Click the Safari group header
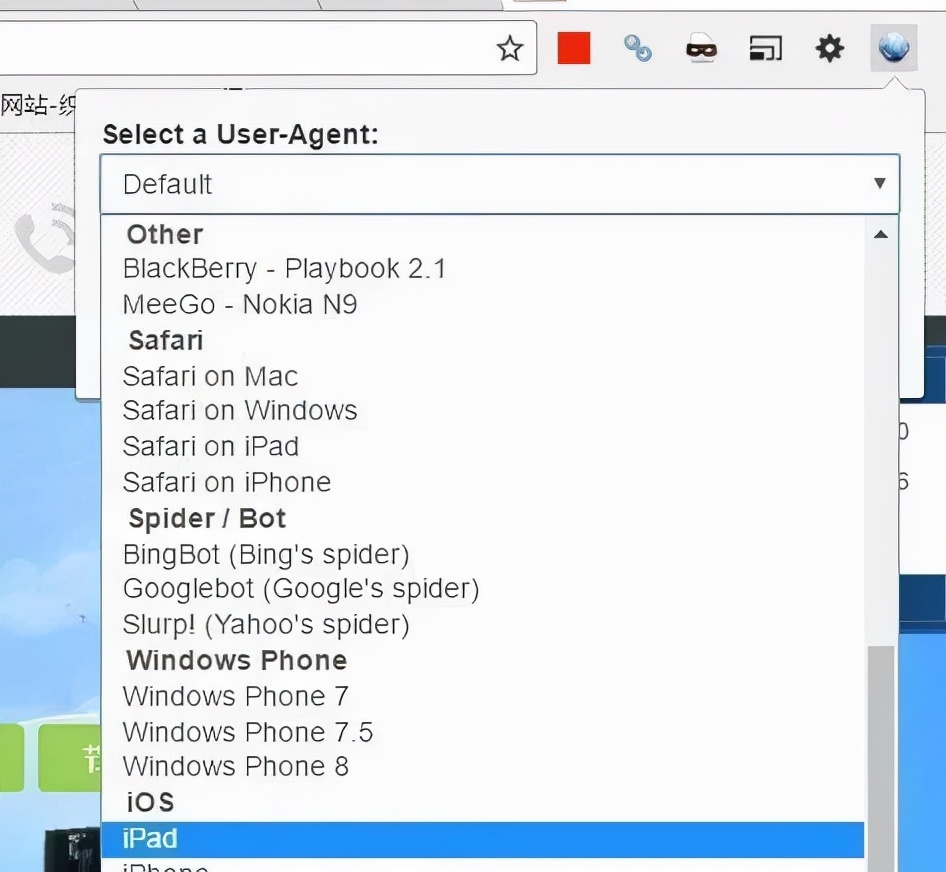Screen dimensions: 946x872 pos(165,341)
